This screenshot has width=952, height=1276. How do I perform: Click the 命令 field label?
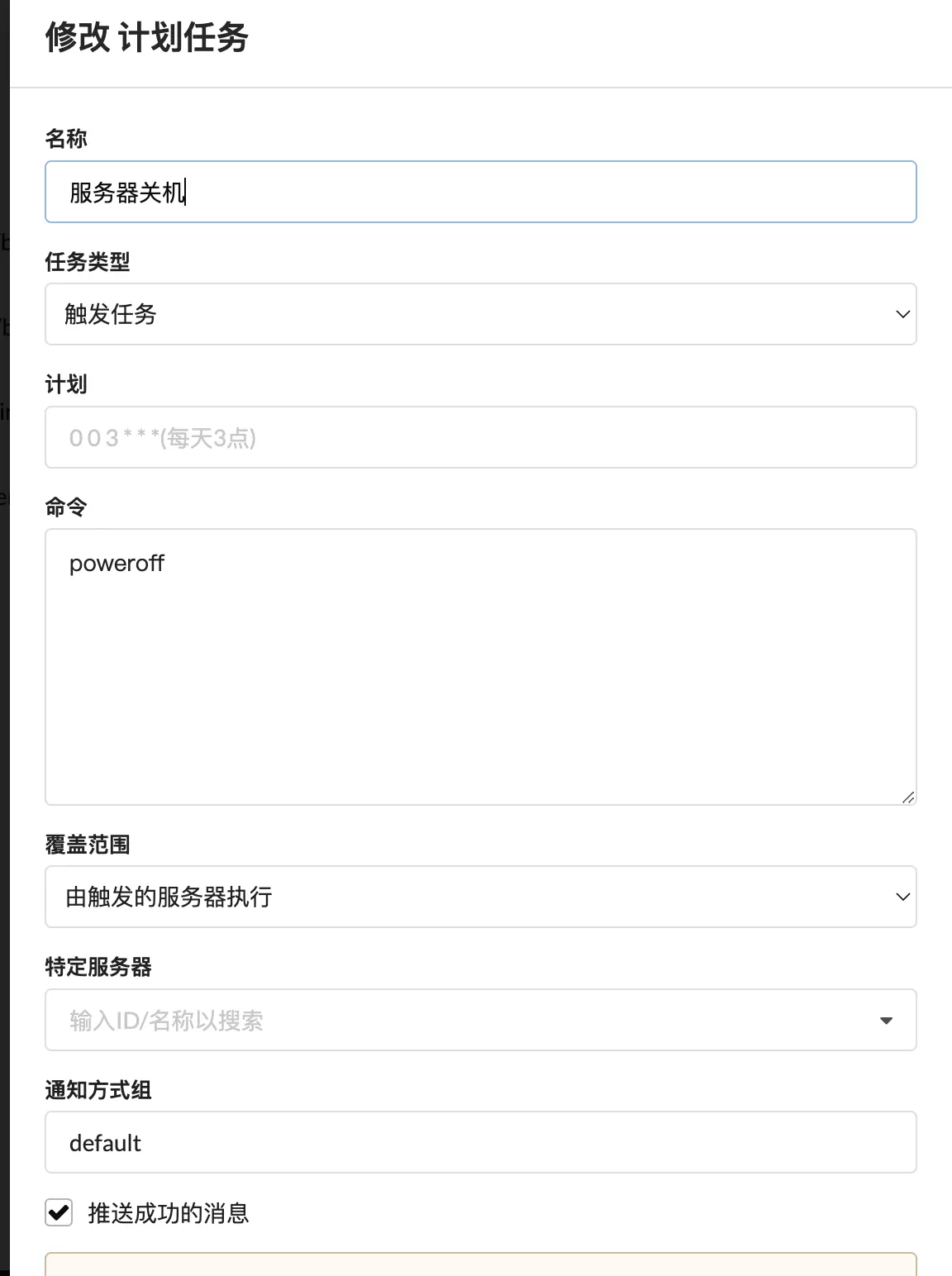click(x=66, y=507)
